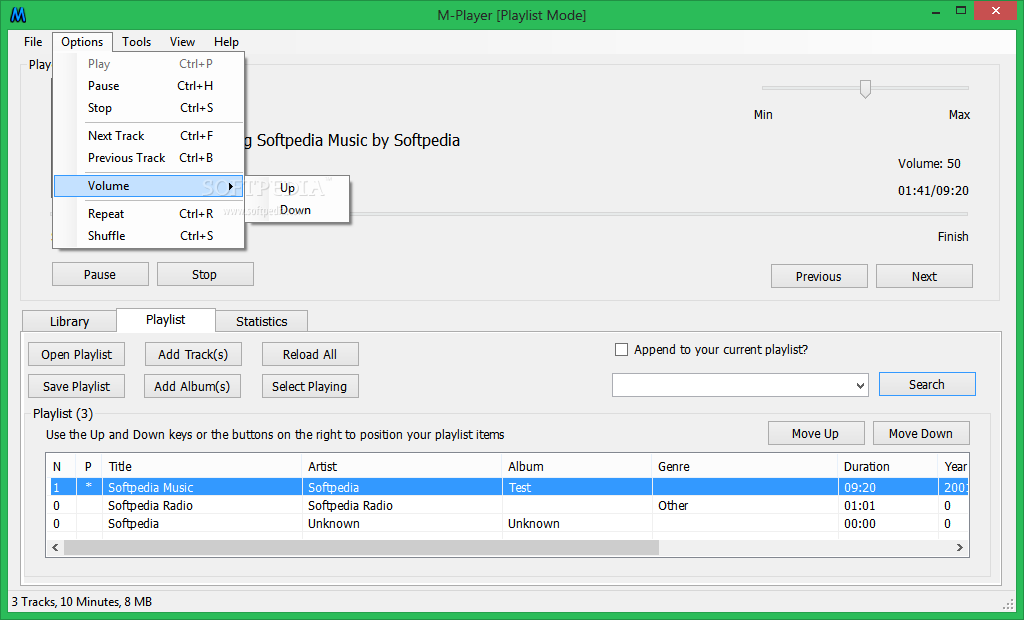Toggle Shuffle in Options menu
This screenshot has width=1024, height=620.
coord(149,236)
